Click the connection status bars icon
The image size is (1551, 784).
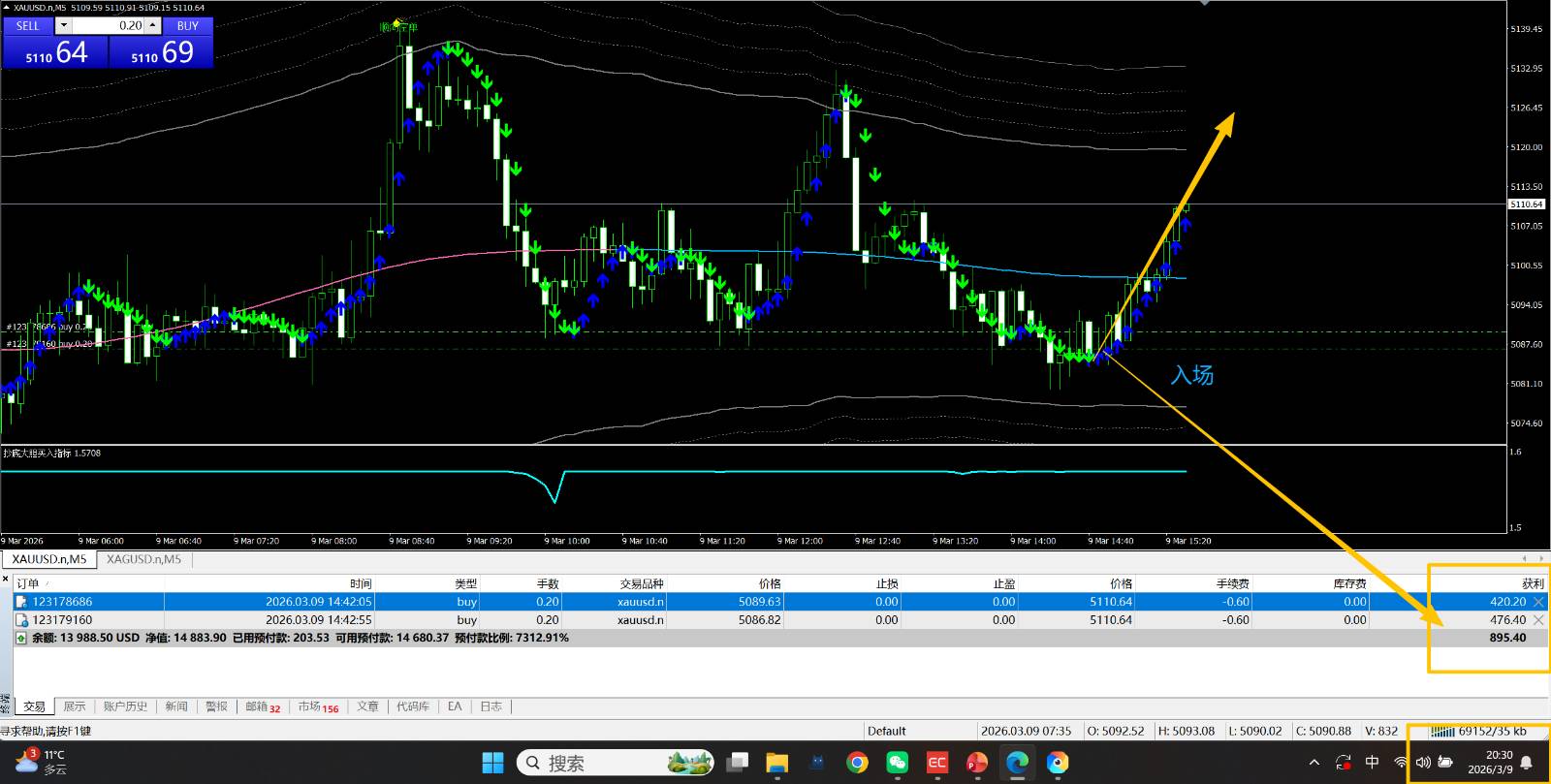tap(1442, 732)
